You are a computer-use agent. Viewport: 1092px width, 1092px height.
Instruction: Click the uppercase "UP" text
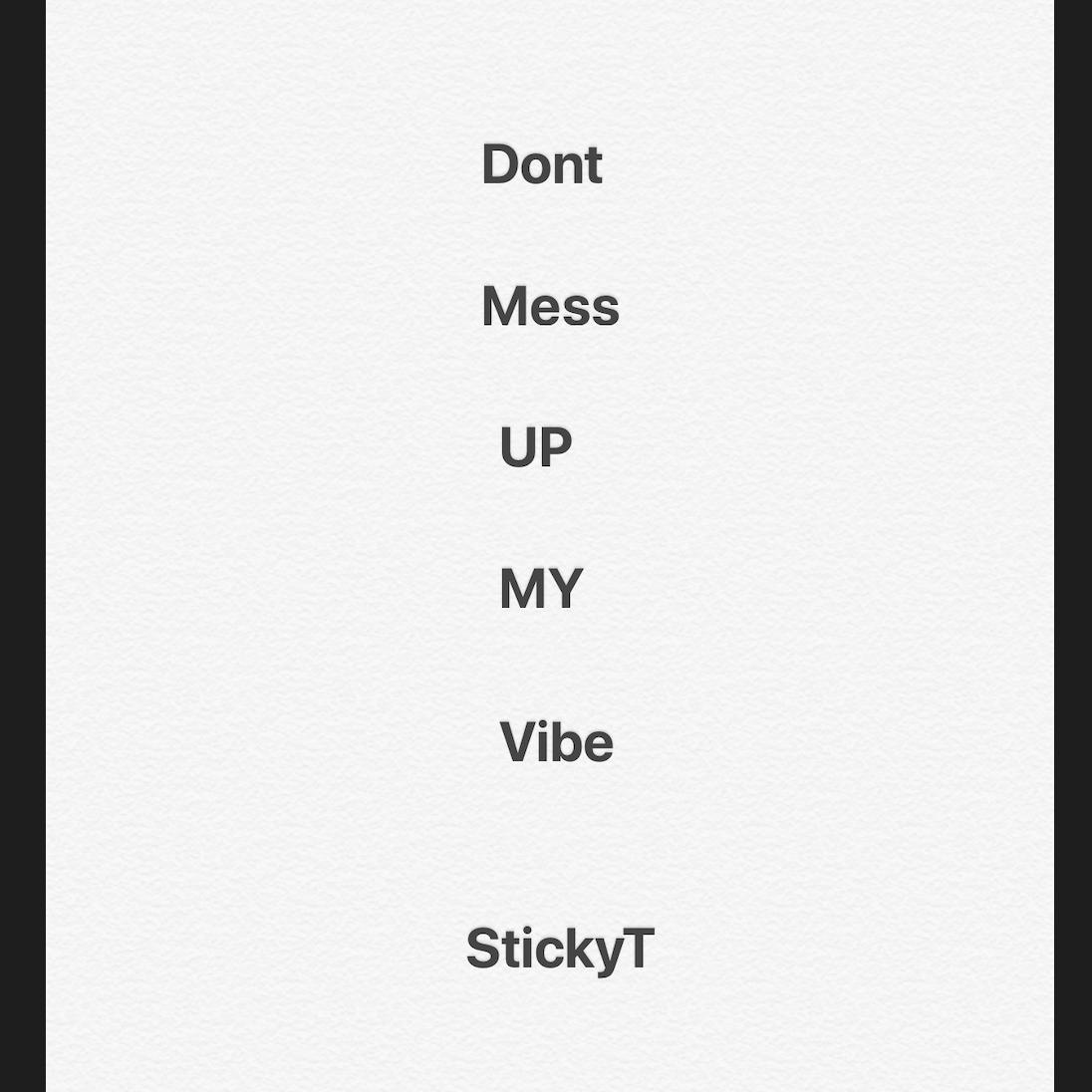tap(536, 446)
